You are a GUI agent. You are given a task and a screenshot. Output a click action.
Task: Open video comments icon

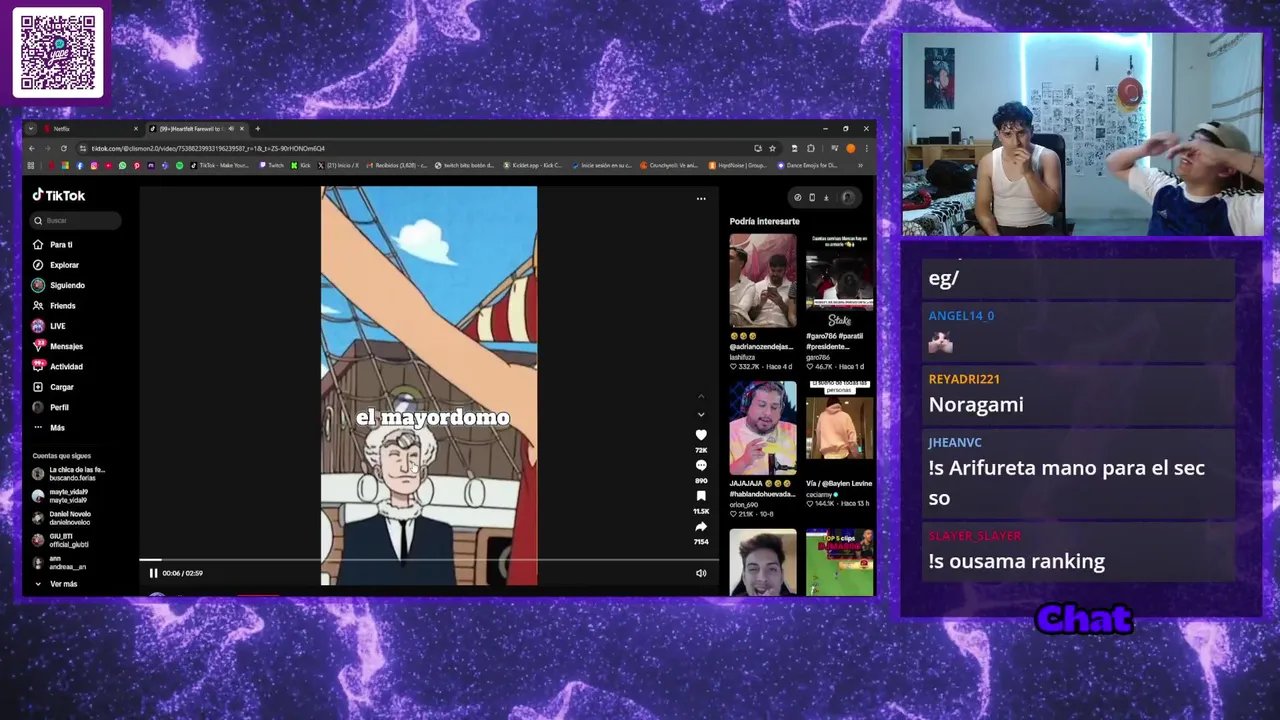pos(701,466)
